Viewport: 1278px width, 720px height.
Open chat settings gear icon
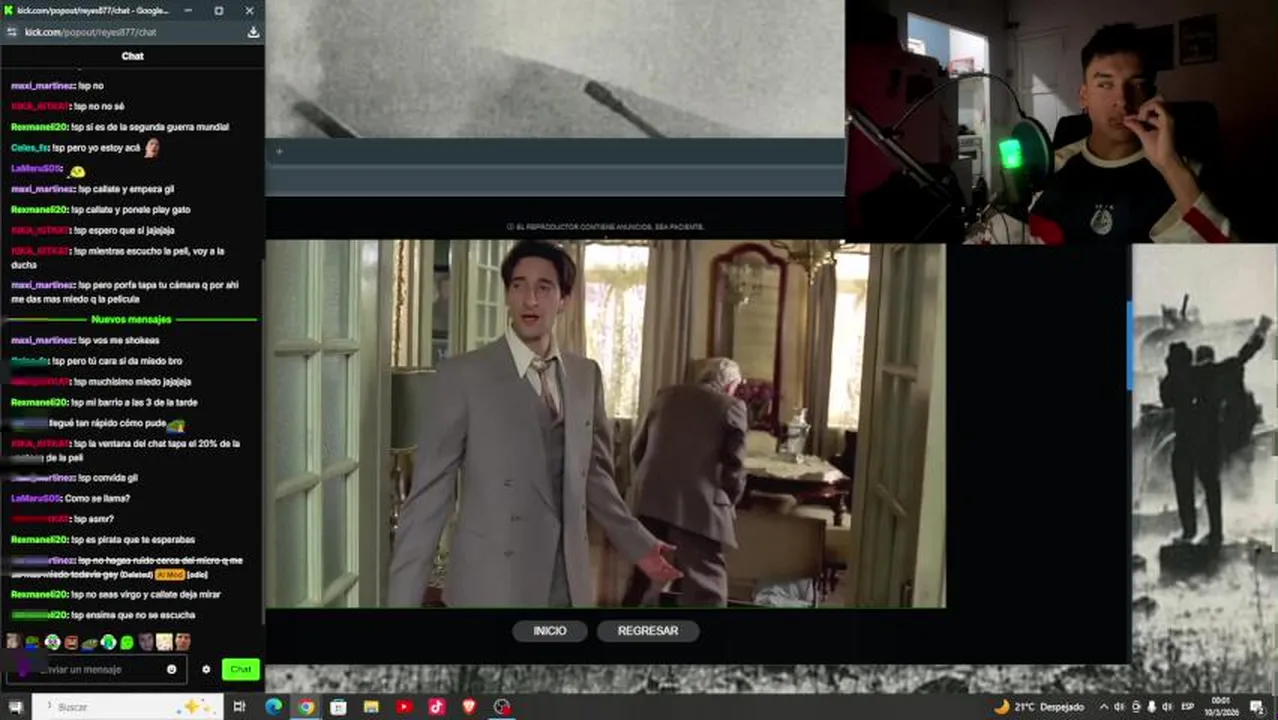[x=206, y=669]
